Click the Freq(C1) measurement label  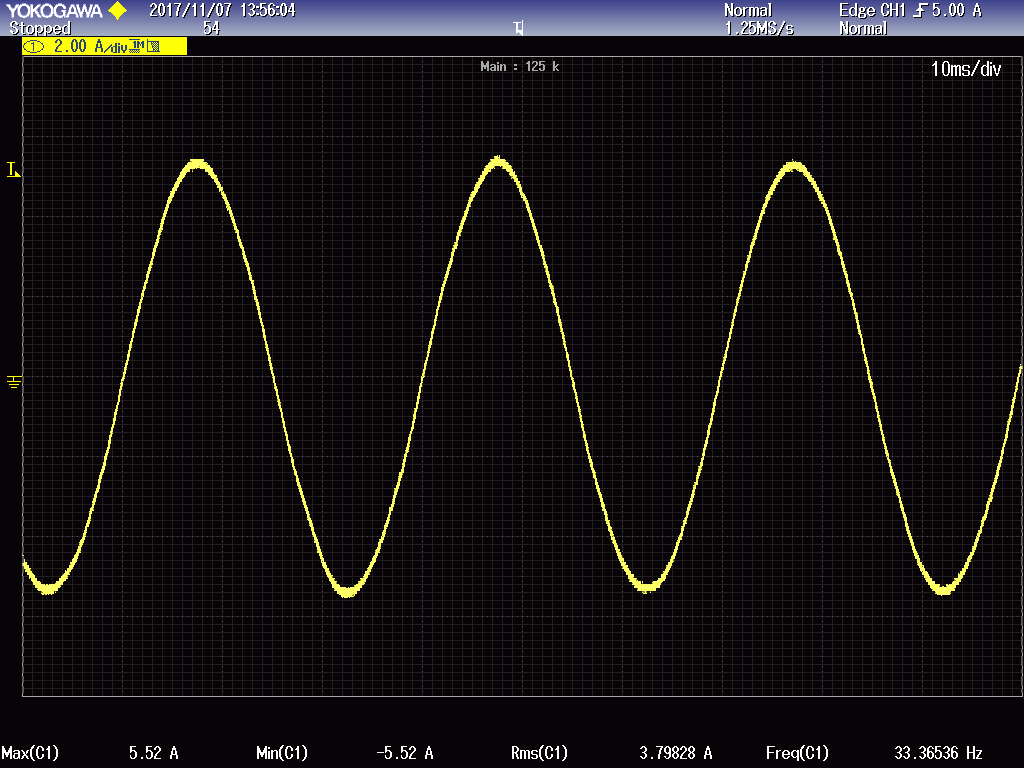click(797, 753)
